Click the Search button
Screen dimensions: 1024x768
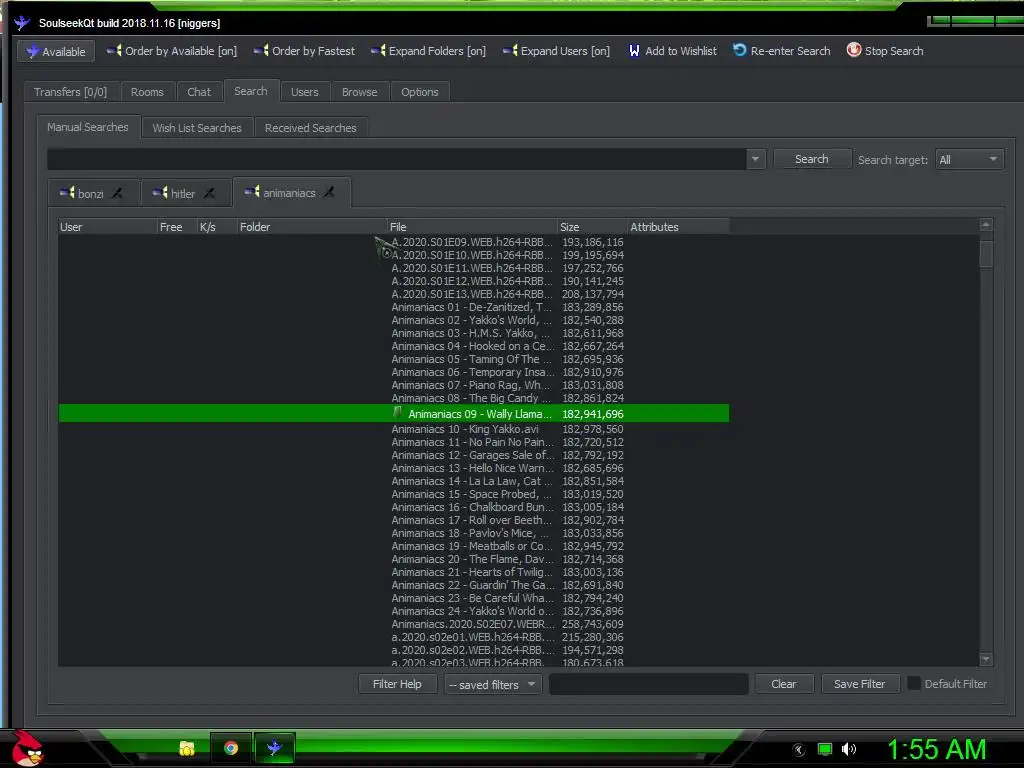pos(812,159)
